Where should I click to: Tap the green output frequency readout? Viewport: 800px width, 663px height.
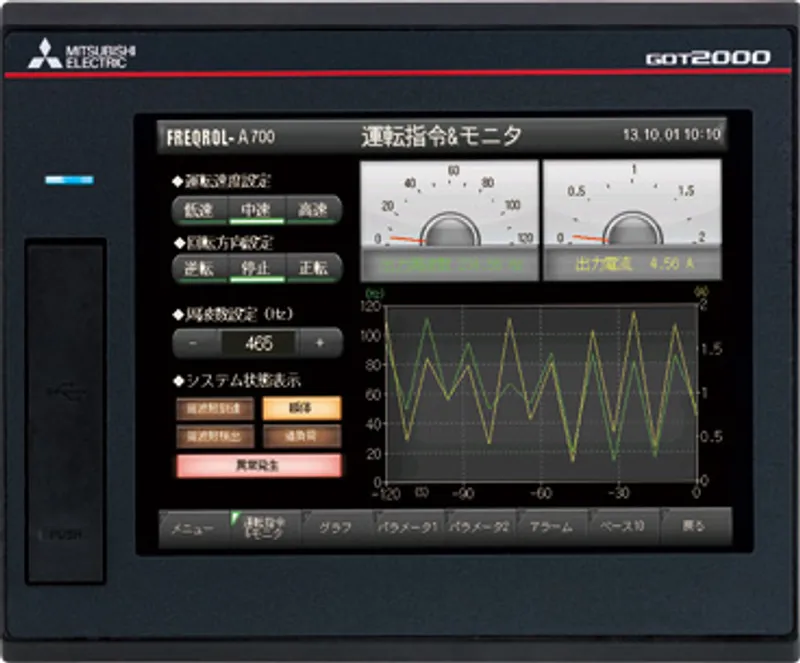451,265
